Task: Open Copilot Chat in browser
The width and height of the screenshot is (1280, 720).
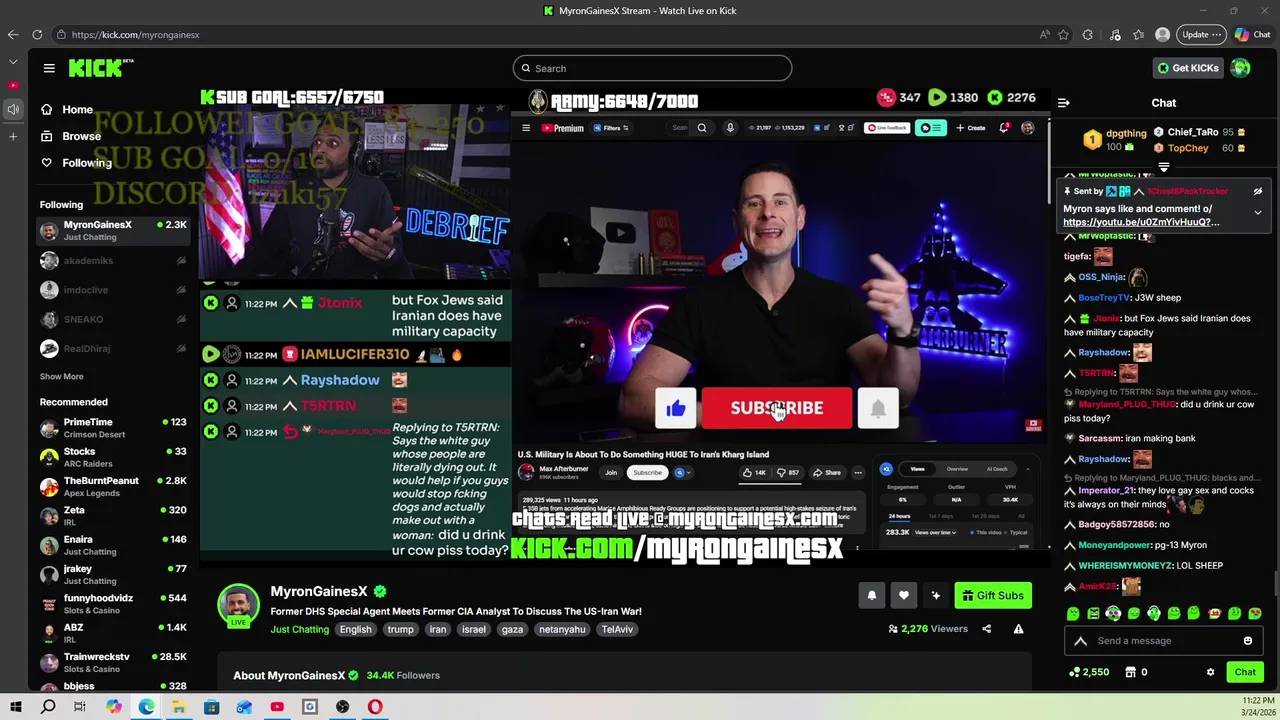Action: 1253,34
